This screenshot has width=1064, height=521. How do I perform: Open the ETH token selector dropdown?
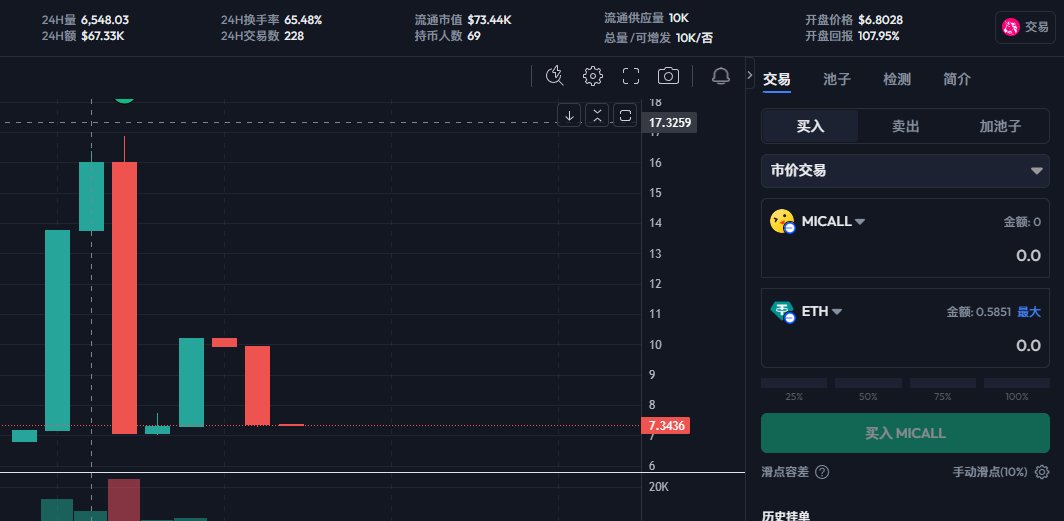(822, 311)
